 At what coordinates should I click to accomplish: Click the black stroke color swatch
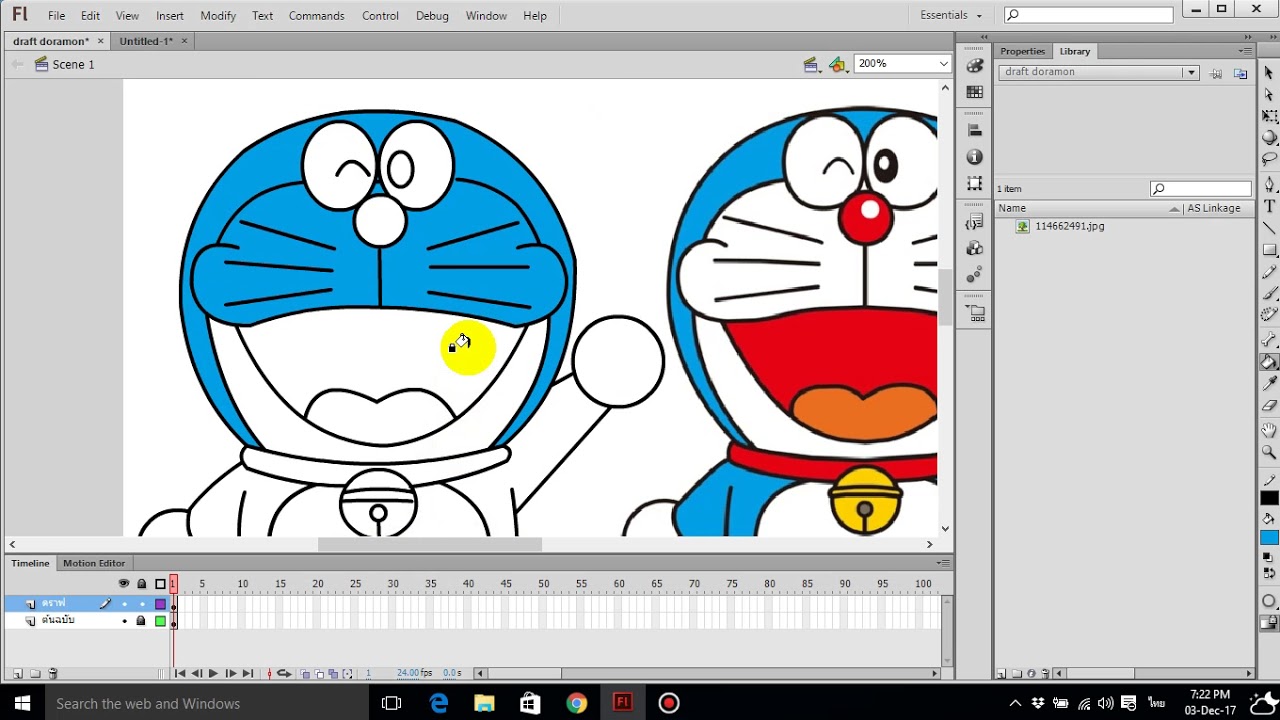point(1269,498)
